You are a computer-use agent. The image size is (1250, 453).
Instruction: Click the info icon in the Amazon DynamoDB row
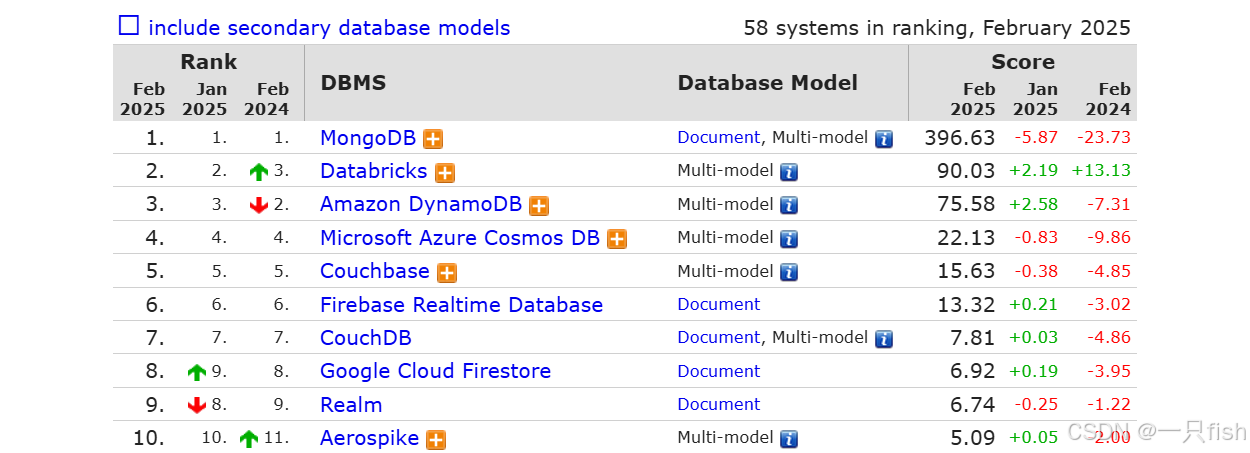point(789,206)
